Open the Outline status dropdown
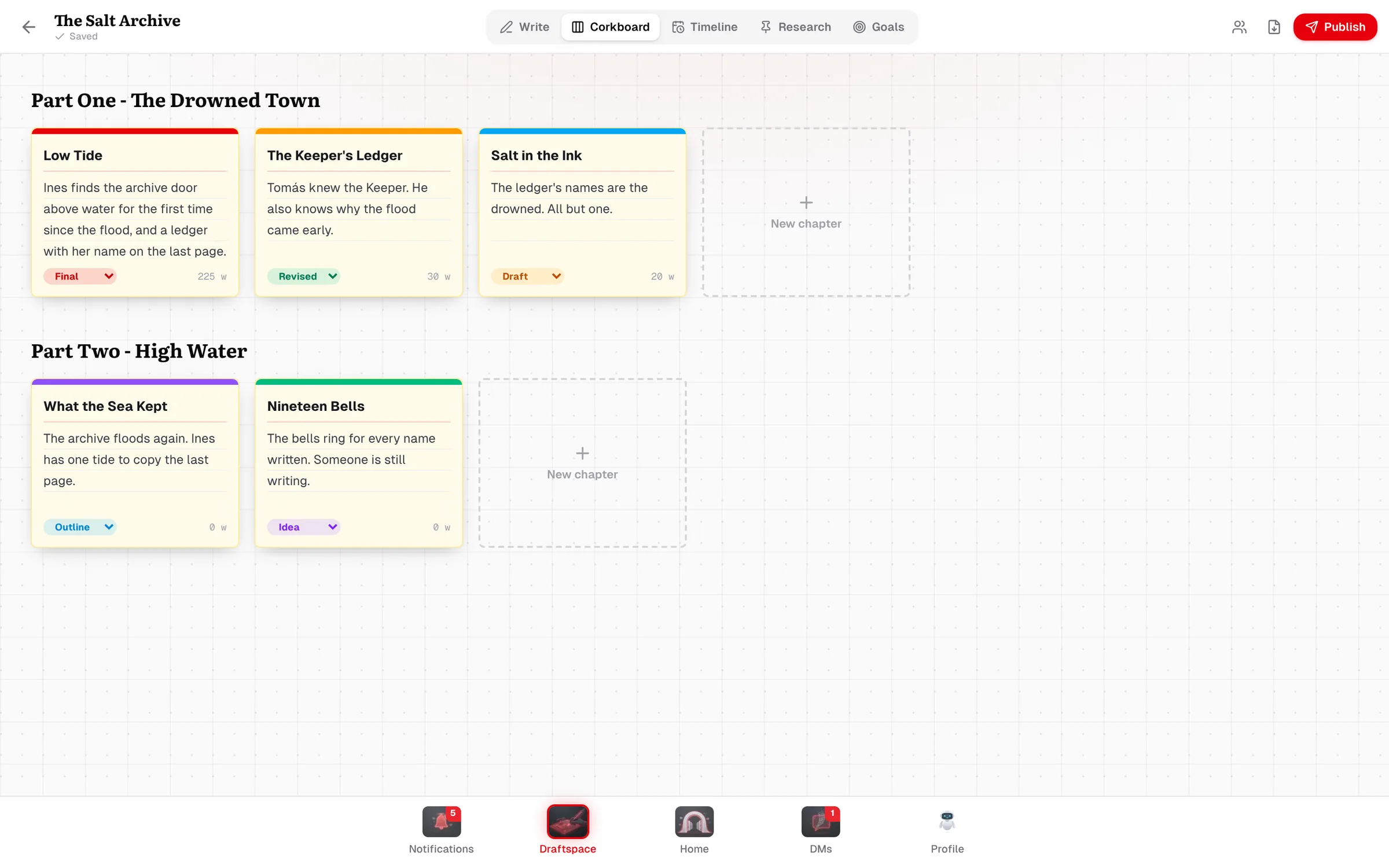1389x868 pixels. pyautogui.click(x=80, y=527)
